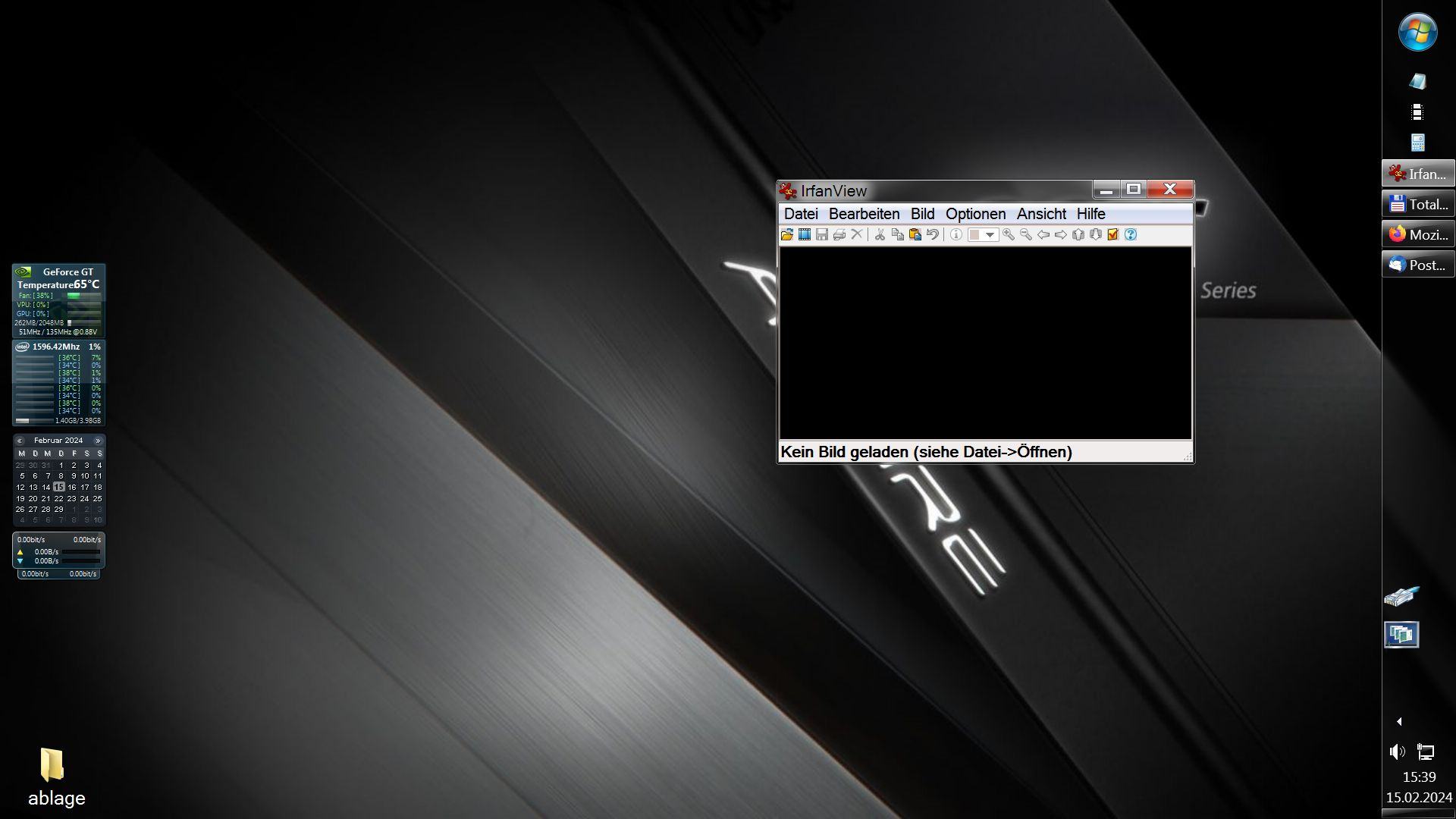Click the IrfanView title bar icon
Screen dimensions: 1456x819
coord(788,191)
